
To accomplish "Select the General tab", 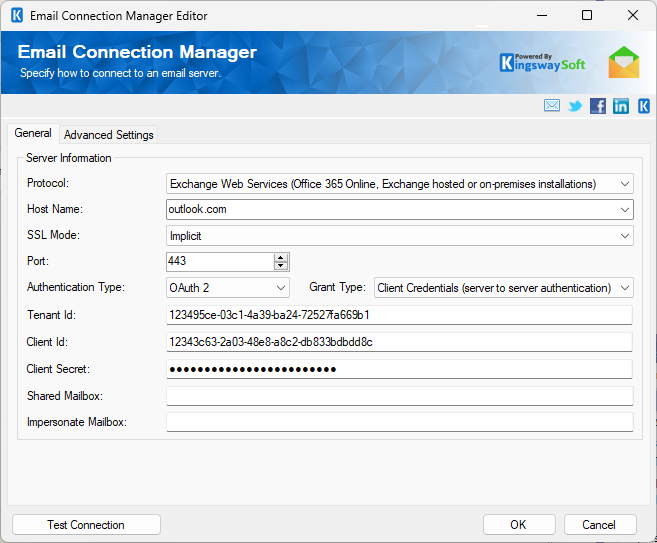I will (33, 134).
